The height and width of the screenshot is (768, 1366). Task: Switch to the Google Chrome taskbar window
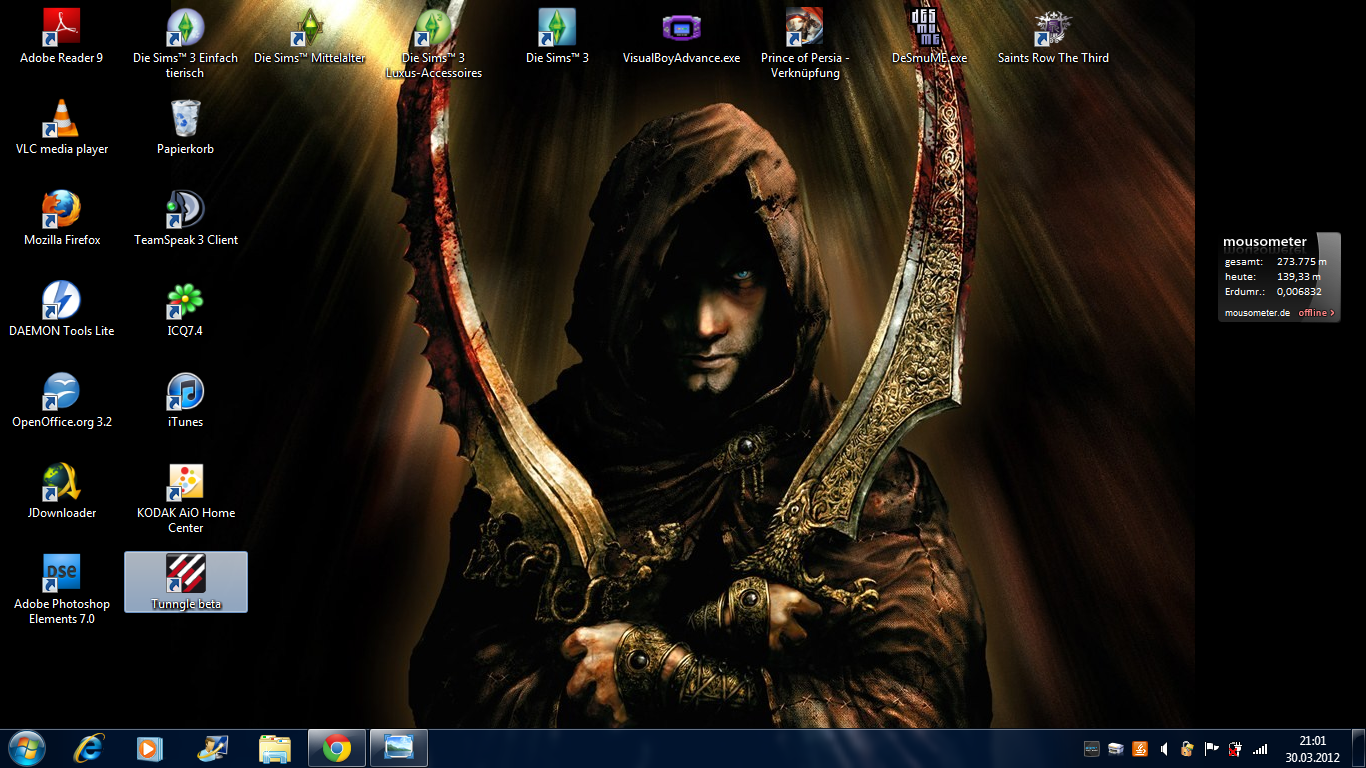pos(337,748)
